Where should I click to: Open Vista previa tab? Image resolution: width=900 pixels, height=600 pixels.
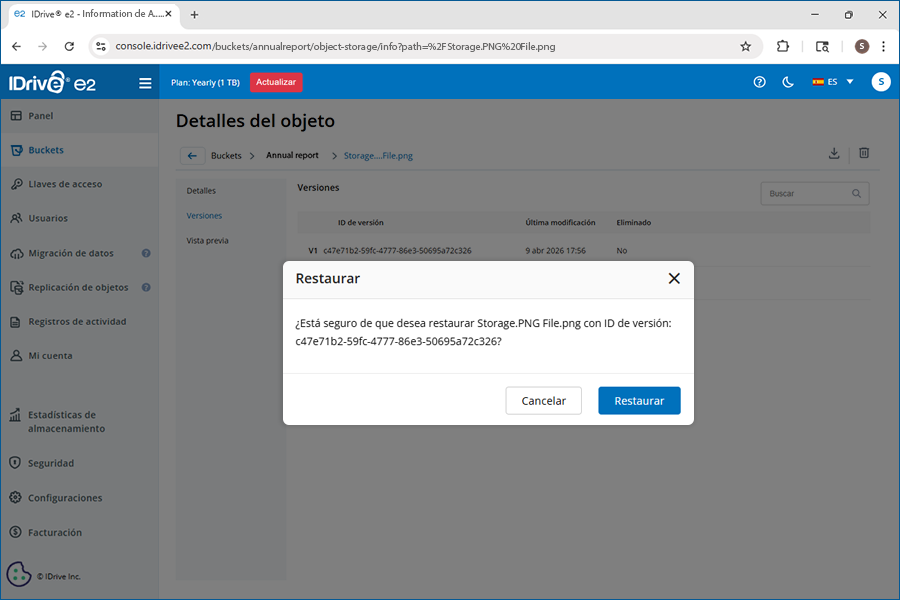pyautogui.click(x=207, y=241)
